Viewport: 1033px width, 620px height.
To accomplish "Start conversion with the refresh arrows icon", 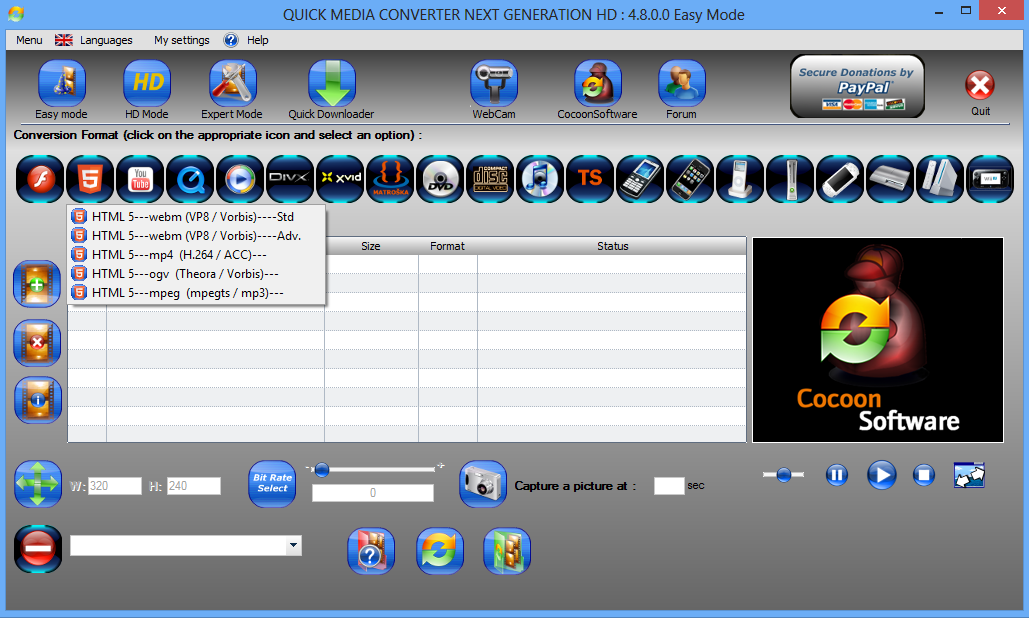I will [439, 550].
